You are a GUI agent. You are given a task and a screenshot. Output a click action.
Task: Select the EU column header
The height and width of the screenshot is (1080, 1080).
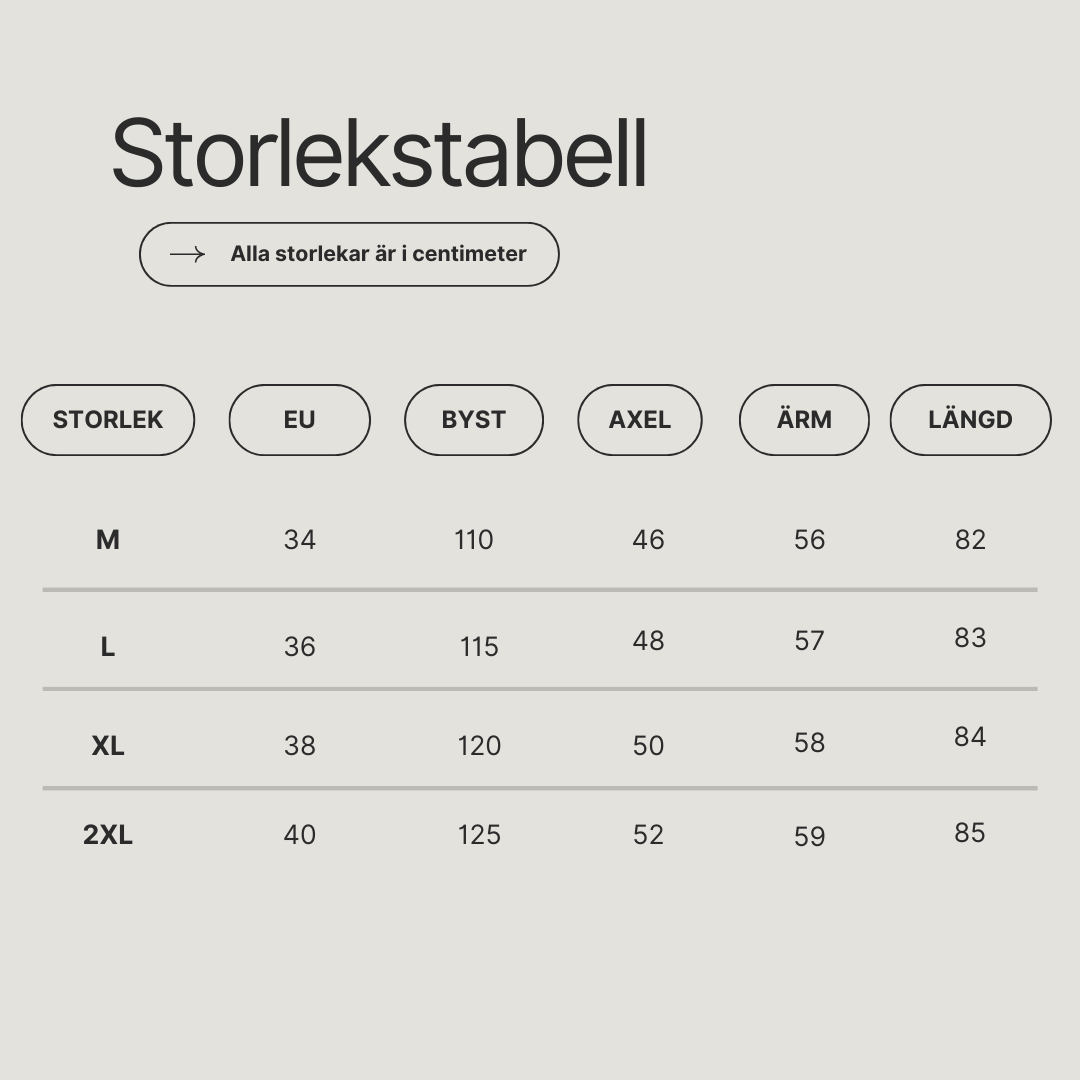[x=300, y=420]
